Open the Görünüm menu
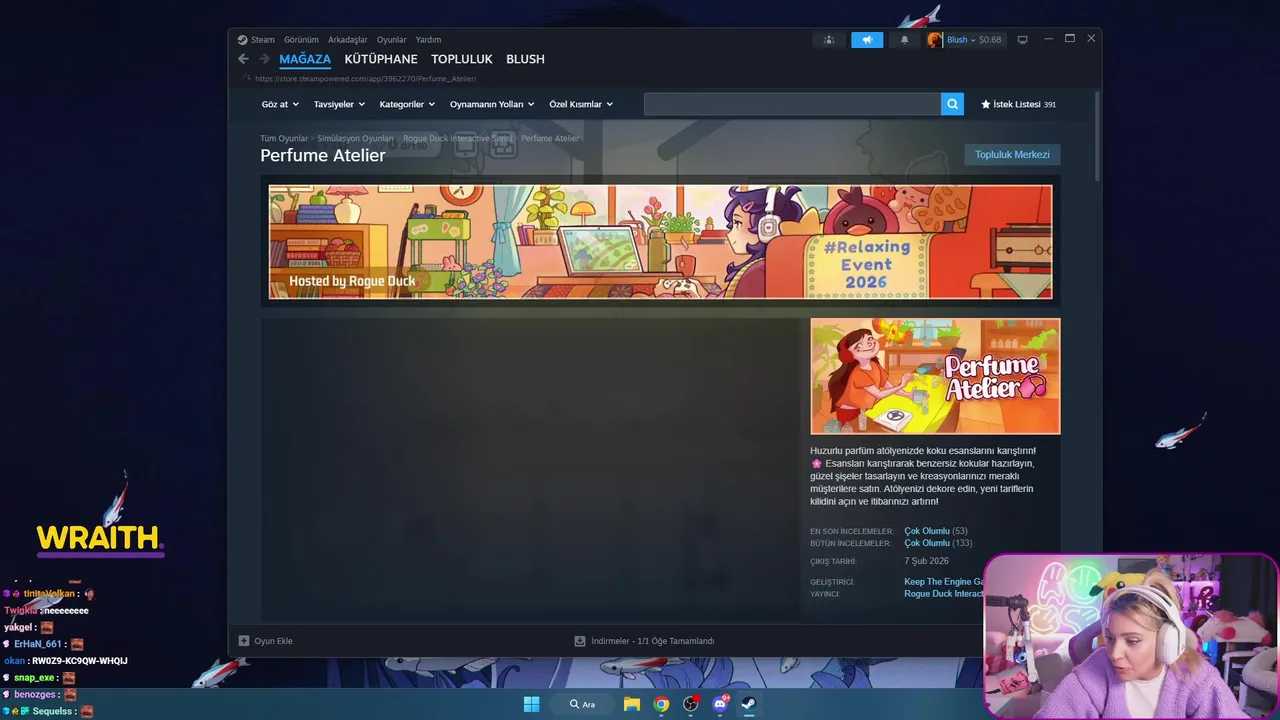The width and height of the screenshot is (1280, 720). pyautogui.click(x=301, y=40)
